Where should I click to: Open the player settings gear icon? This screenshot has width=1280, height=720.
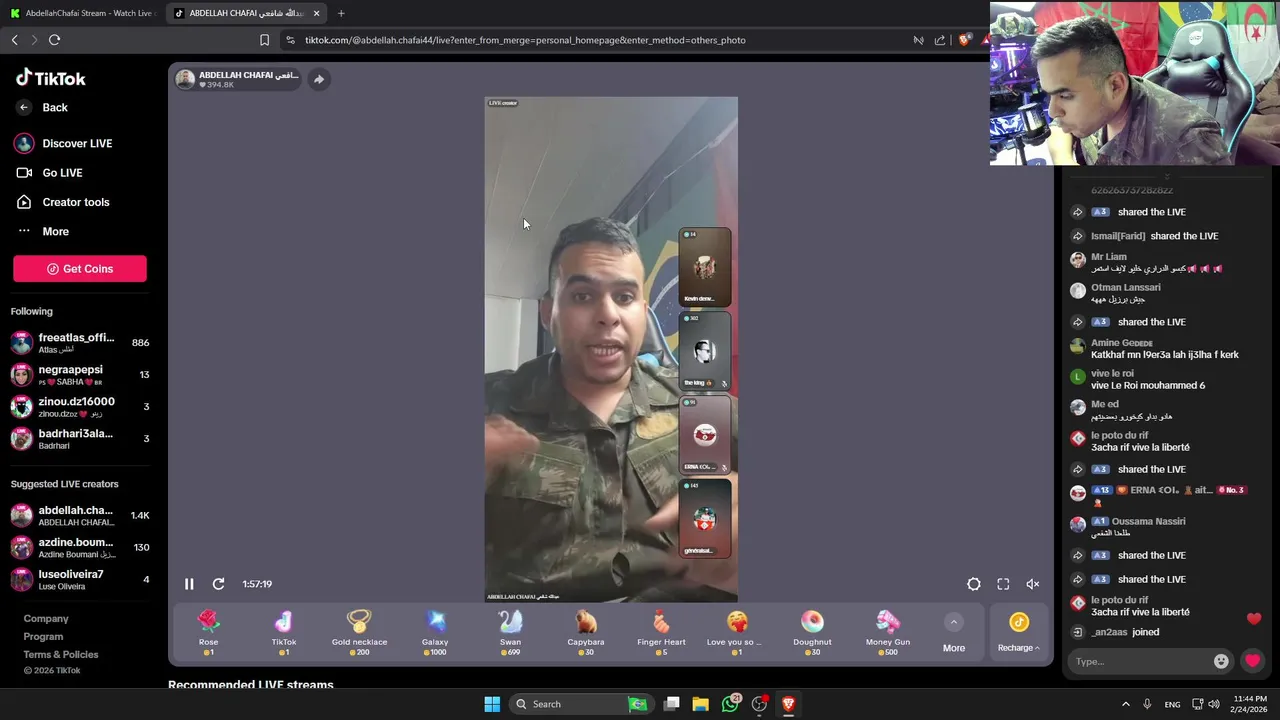[974, 584]
